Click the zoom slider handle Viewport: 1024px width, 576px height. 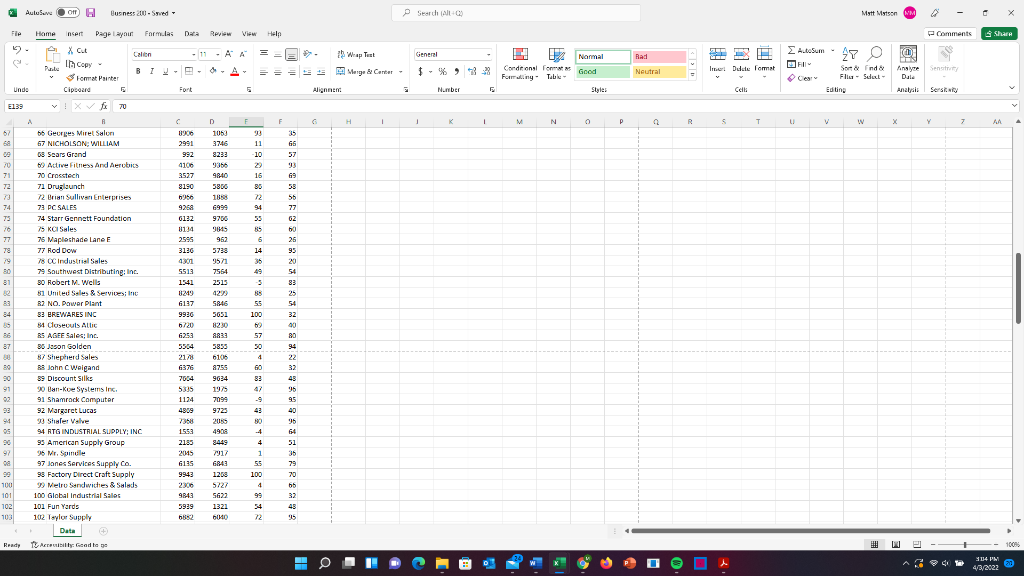point(965,544)
